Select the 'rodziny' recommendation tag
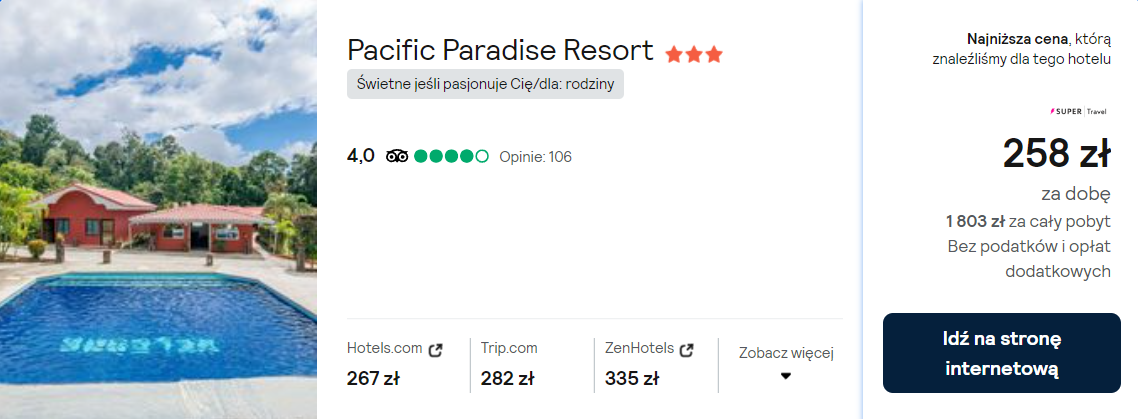This screenshot has height=419, width=1138. tap(485, 85)
